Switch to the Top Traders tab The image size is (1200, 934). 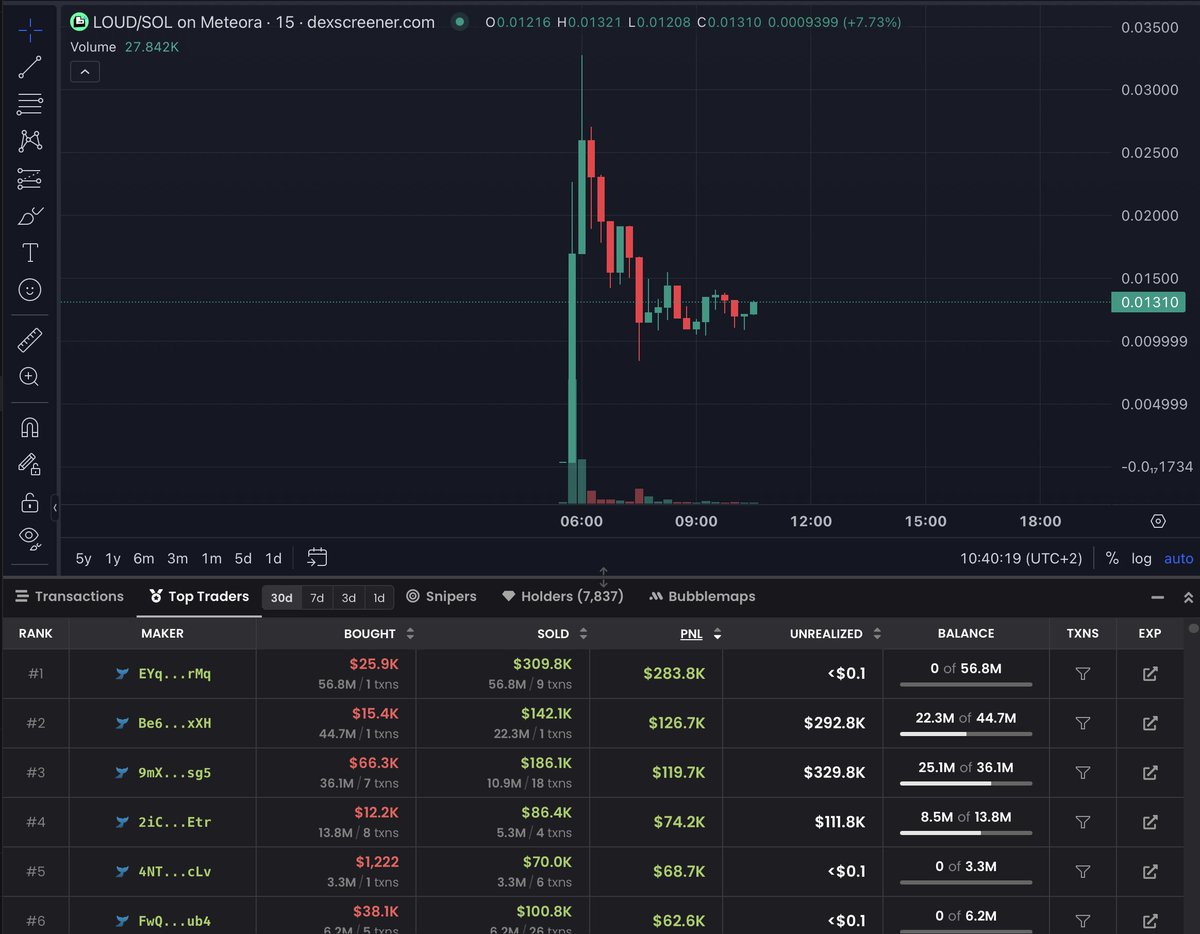pyautogui.click(x=199, y=596)
